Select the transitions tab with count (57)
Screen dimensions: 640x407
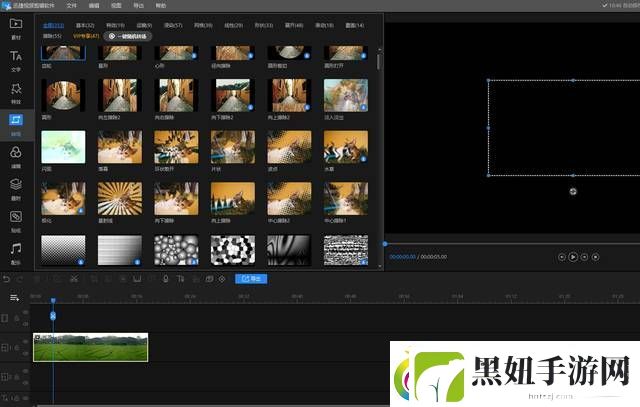[x=173, y=25]
